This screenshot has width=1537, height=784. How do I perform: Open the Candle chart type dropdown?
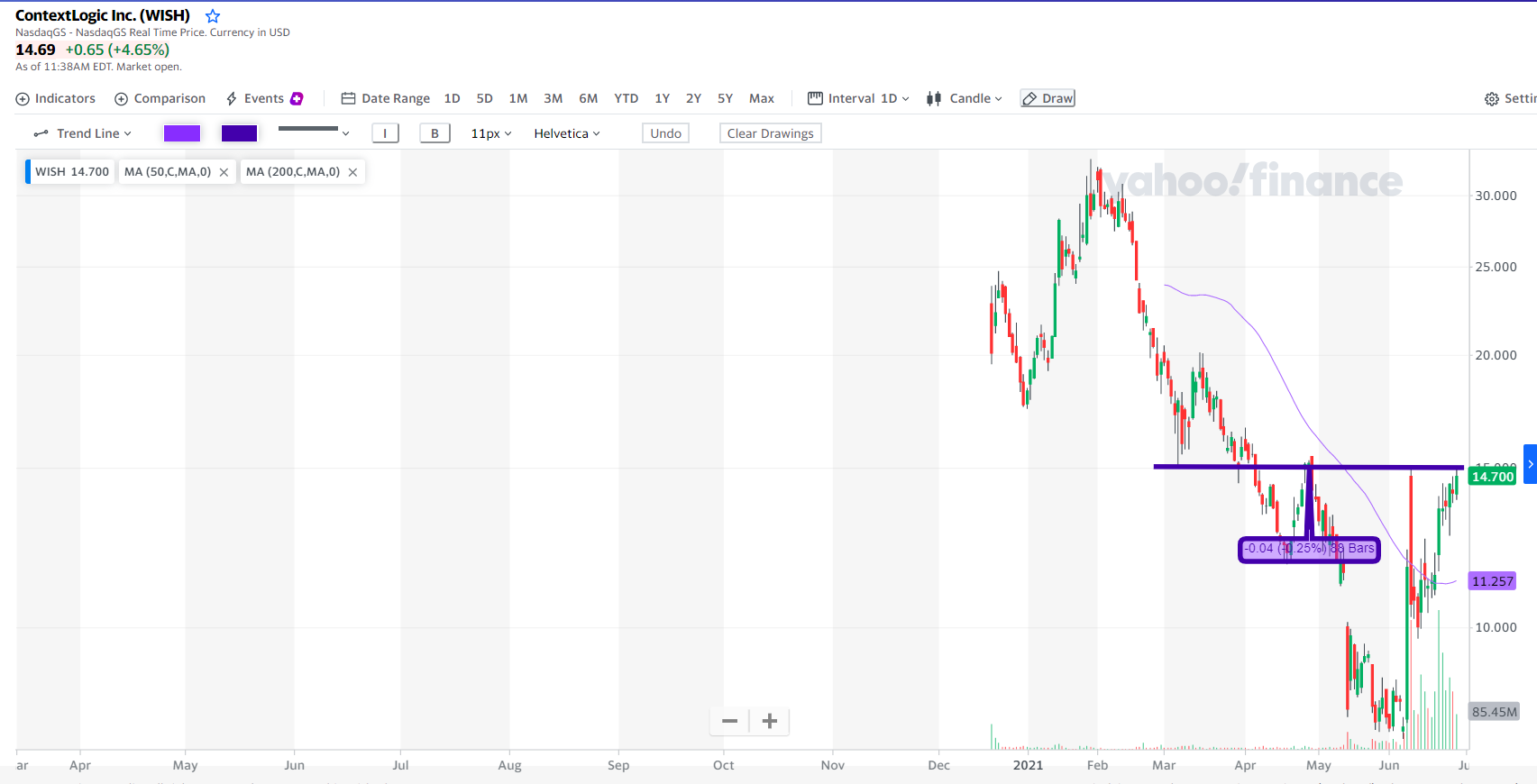pyautogui.click(x=965, y=98)
